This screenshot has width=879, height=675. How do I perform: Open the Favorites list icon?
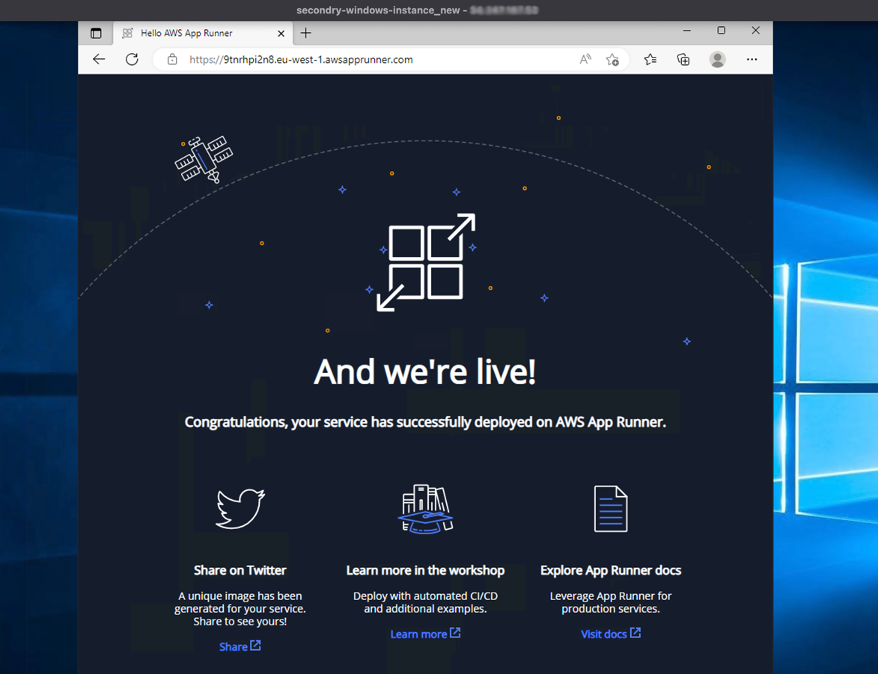coord(649,59)
